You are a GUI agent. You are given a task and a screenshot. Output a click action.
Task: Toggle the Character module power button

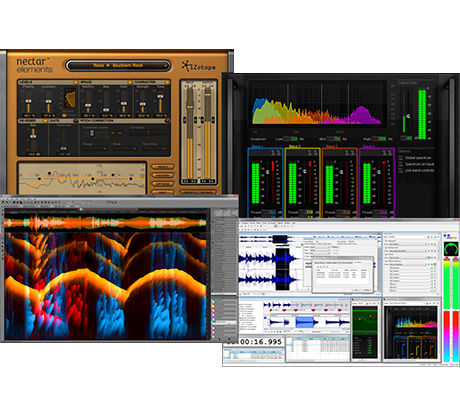coord(167,82)
